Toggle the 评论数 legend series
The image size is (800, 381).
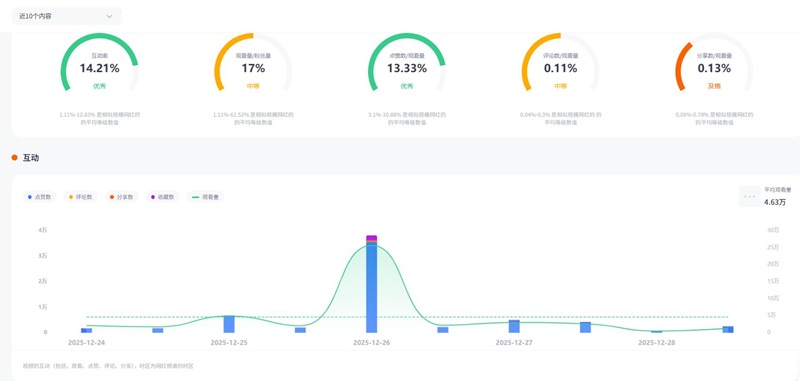(81, 197)
